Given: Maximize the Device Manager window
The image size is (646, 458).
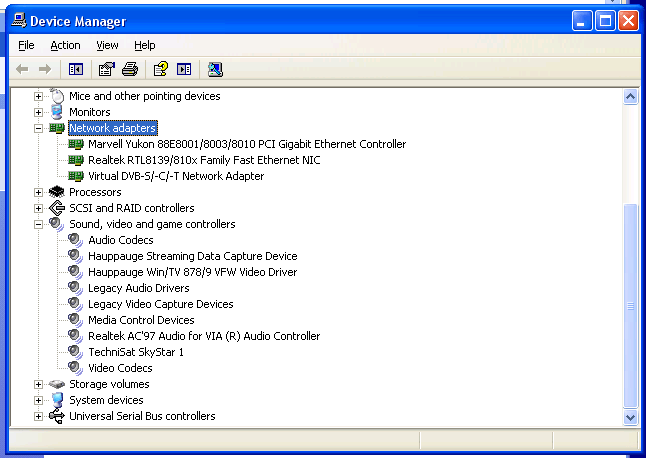Looking at the screenshot, I should (605, 21).
